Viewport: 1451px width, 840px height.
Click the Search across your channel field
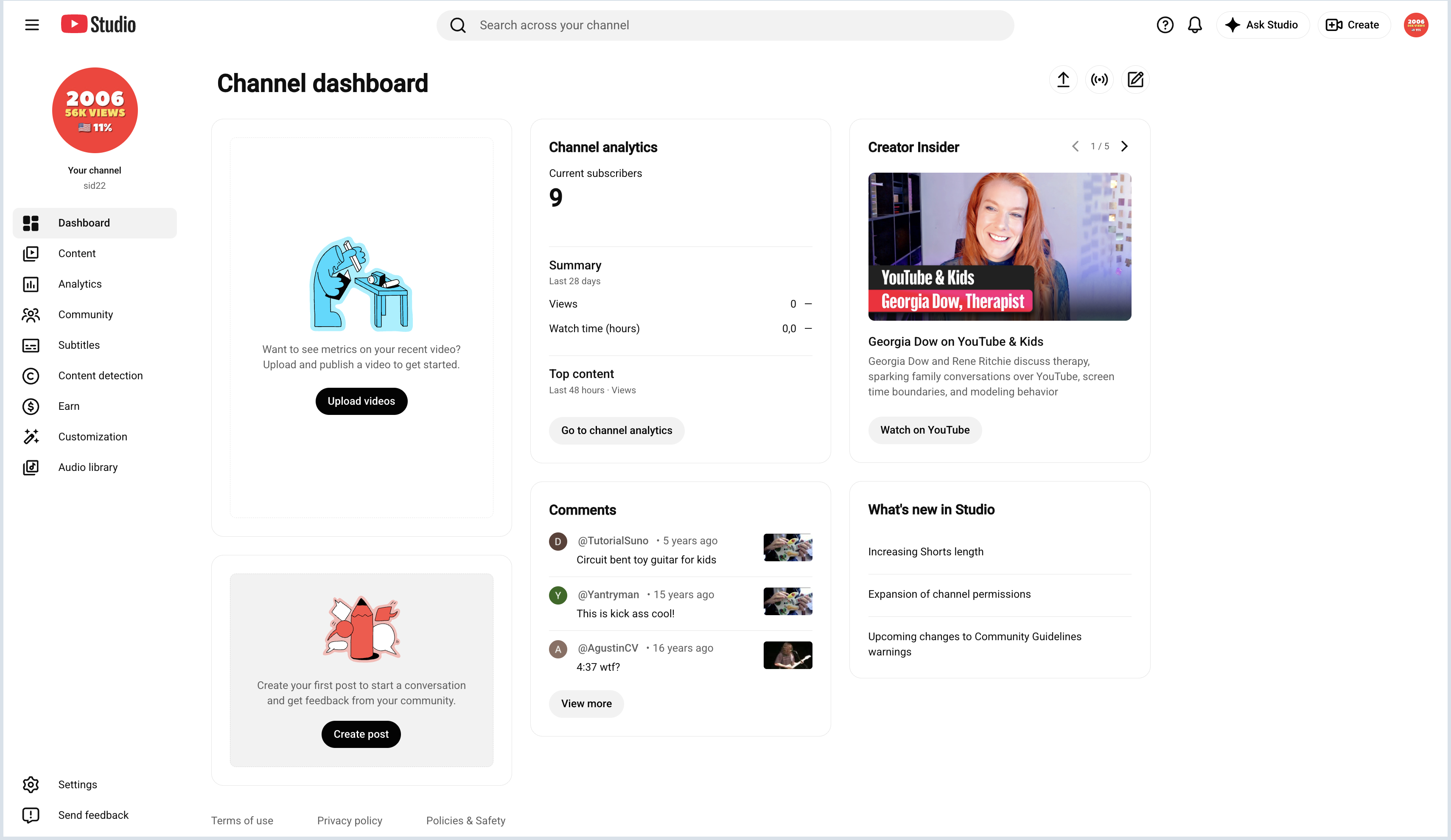pyautogui.click(x=725, y=25)
